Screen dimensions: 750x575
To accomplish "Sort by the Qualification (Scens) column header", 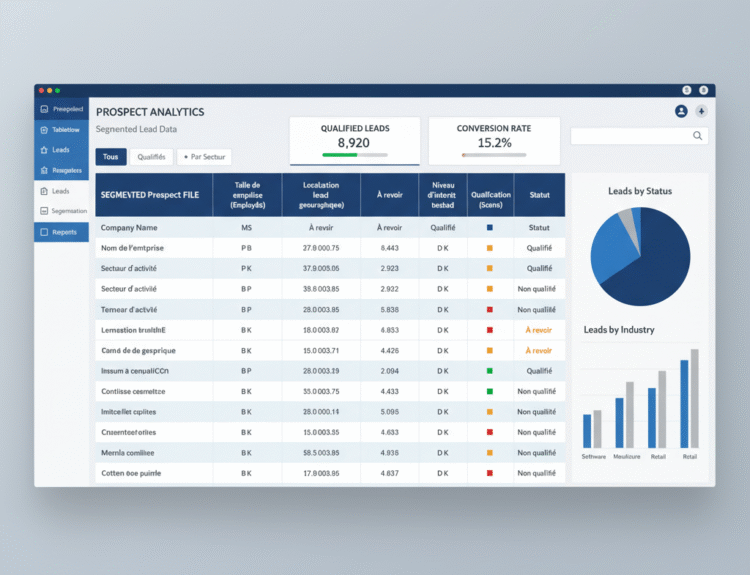I will click(490, 195).
